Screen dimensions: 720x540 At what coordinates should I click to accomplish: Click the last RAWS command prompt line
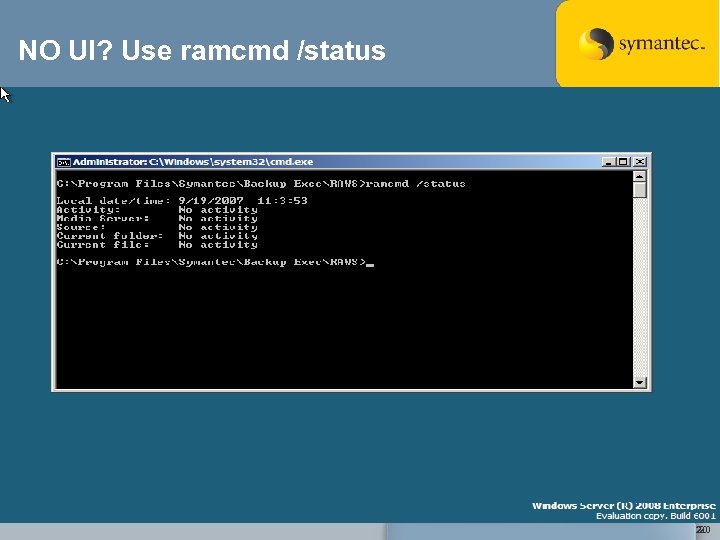(x=215, y=262)
